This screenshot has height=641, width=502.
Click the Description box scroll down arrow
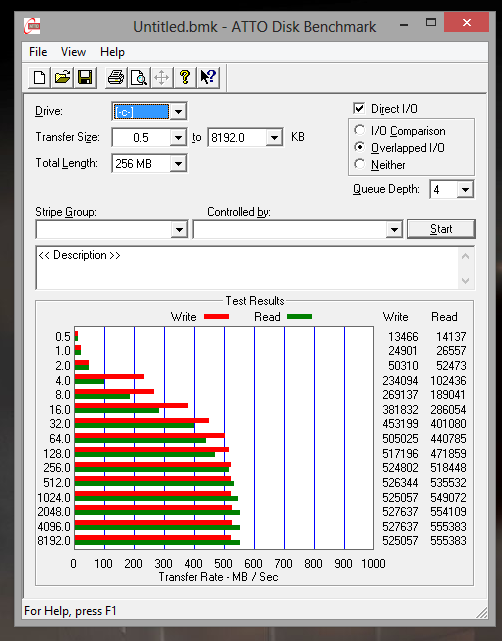[x=465, y=280]
